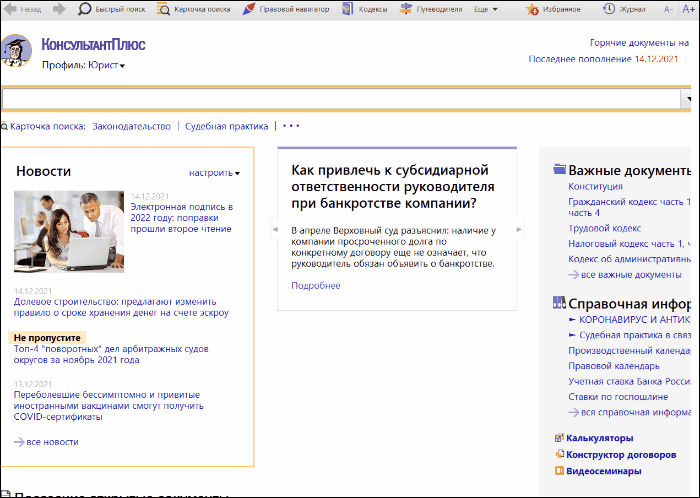Click into the main search field
The width and height of the screenshot is (700, 498).
tap(341, 99)
